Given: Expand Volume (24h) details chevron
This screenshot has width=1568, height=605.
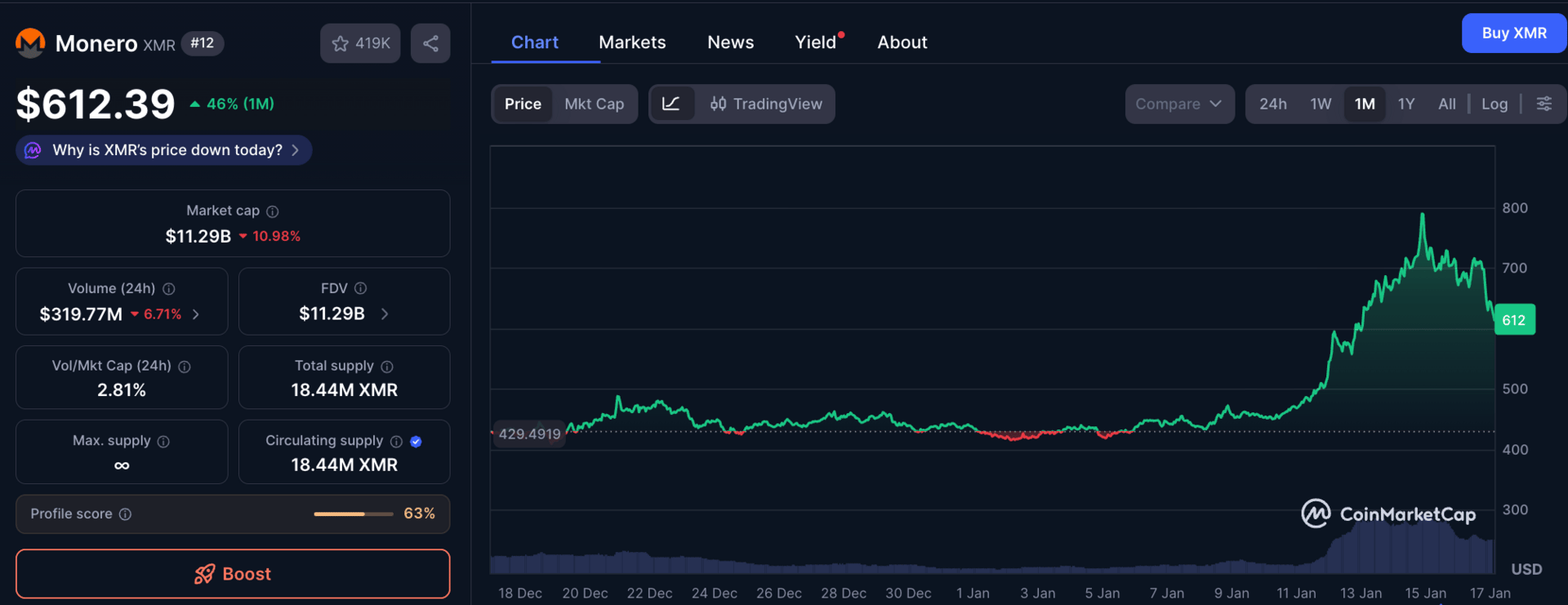Looking at the screenshot, I should [x=196, y=314].
